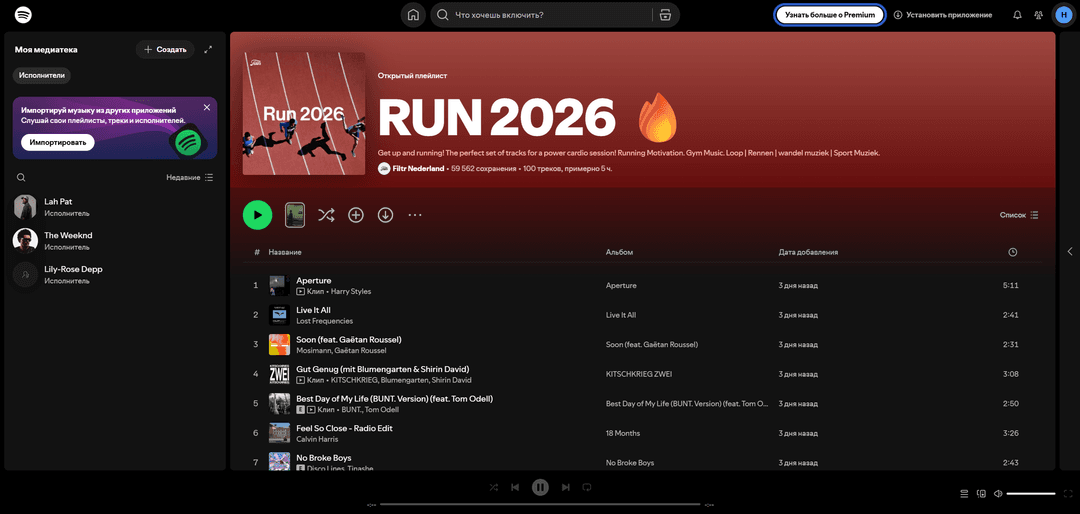Toggle shuffle for the playlist header
This screenshot has width=1080, height=514.
(x=326, y=215)
